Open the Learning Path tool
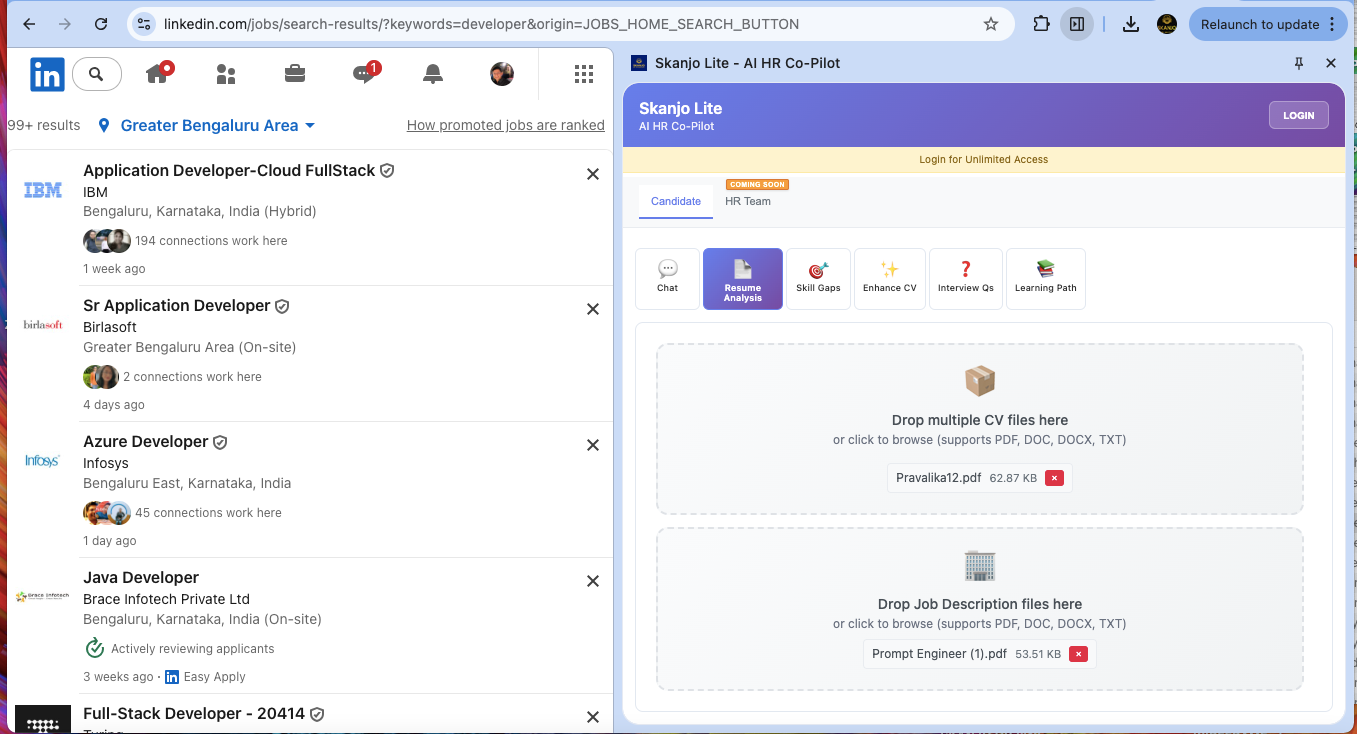This screenshot has height=734, width=1357. point(1046,279)
